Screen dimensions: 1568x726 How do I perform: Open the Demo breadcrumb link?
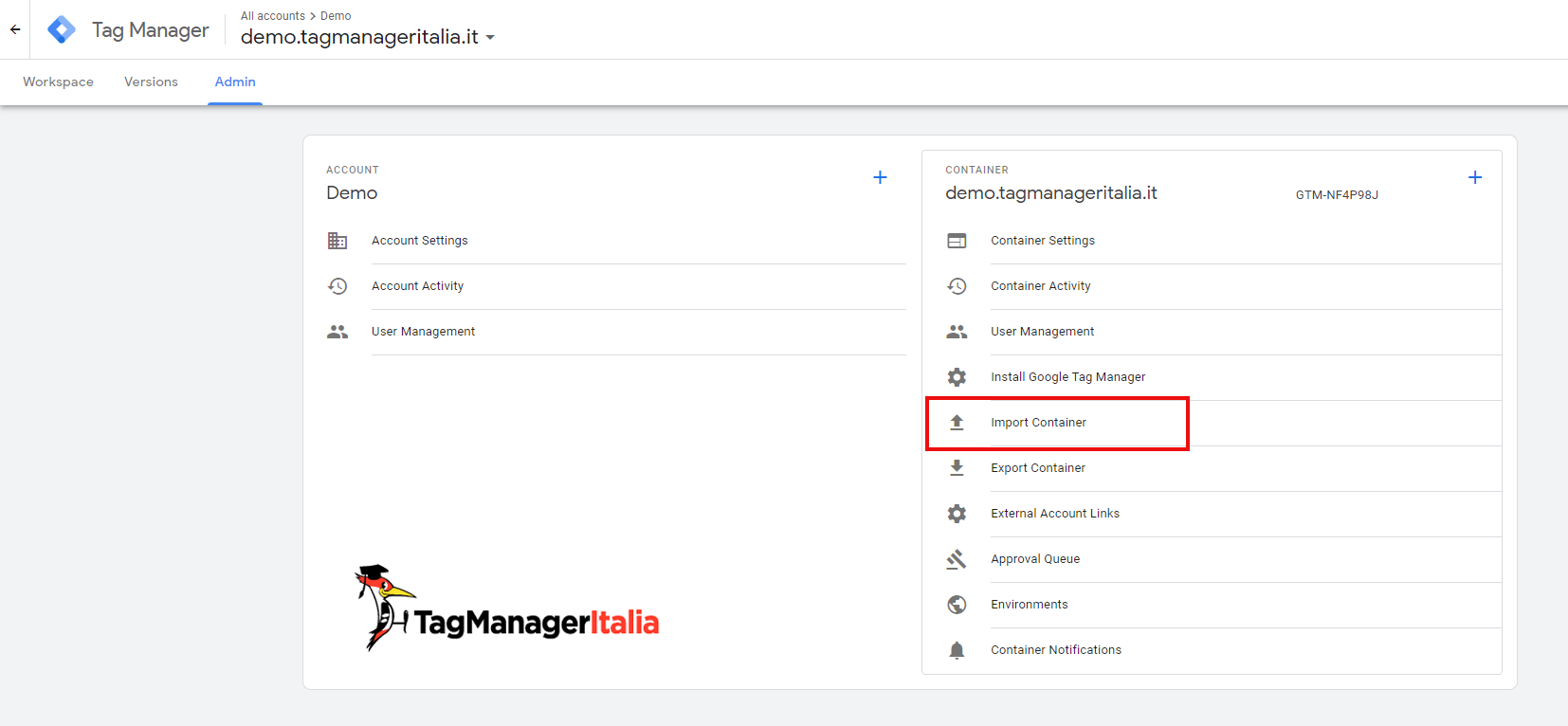click(336, 16)
